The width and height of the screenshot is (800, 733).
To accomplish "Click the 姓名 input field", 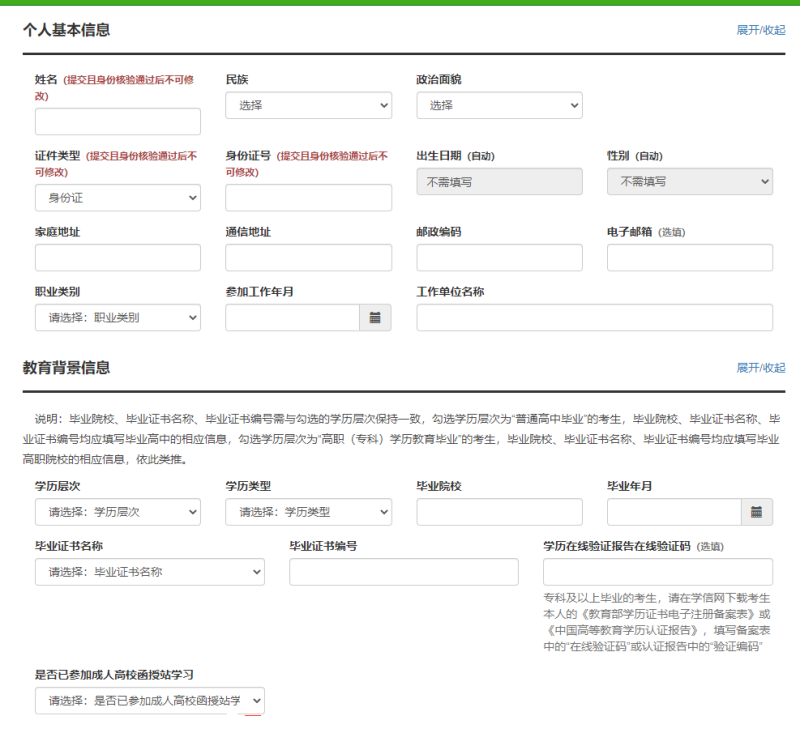I will point(117,122).
